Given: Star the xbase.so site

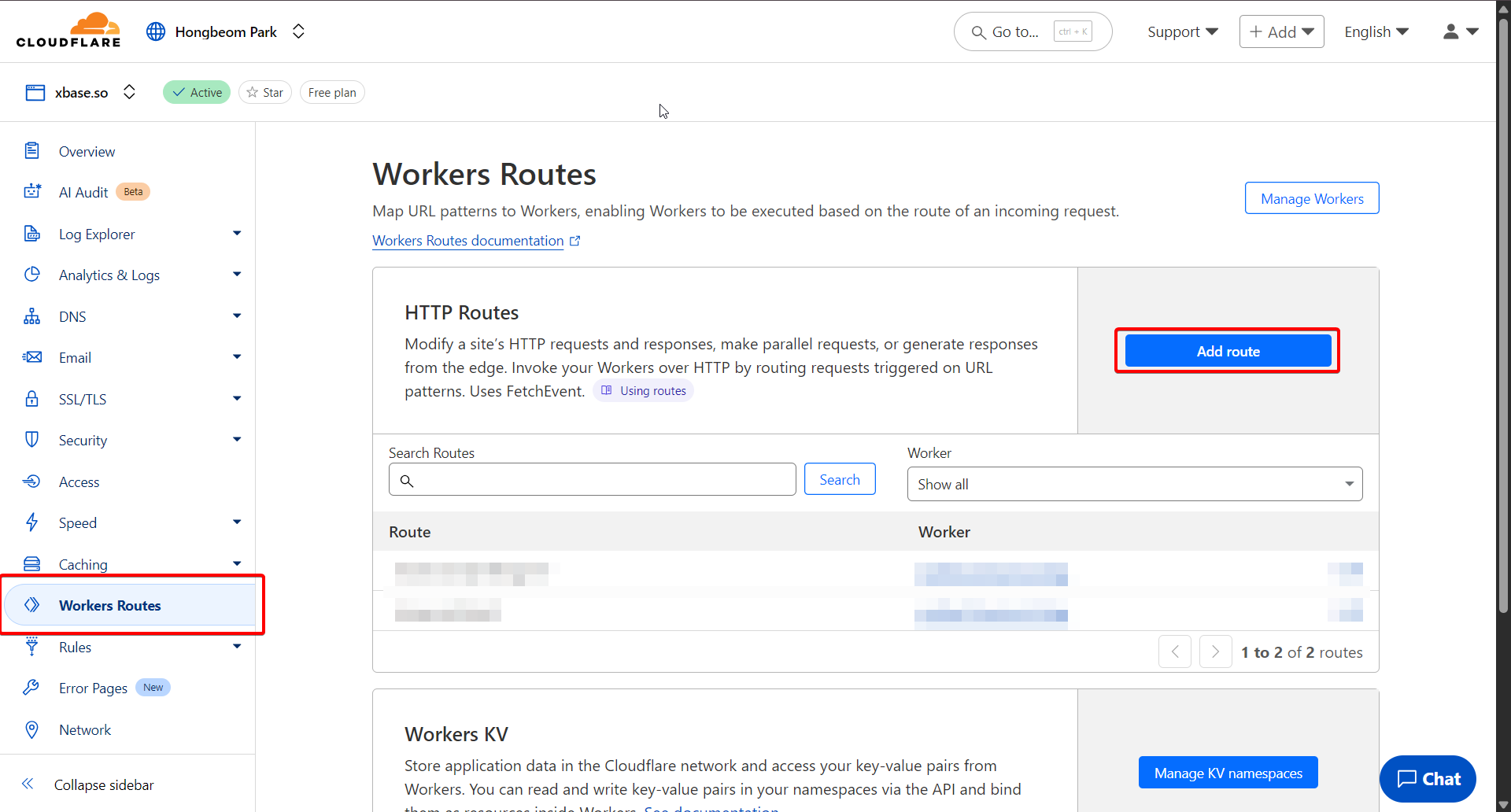Looking at the screenshot, I should [x=265, y=92].
